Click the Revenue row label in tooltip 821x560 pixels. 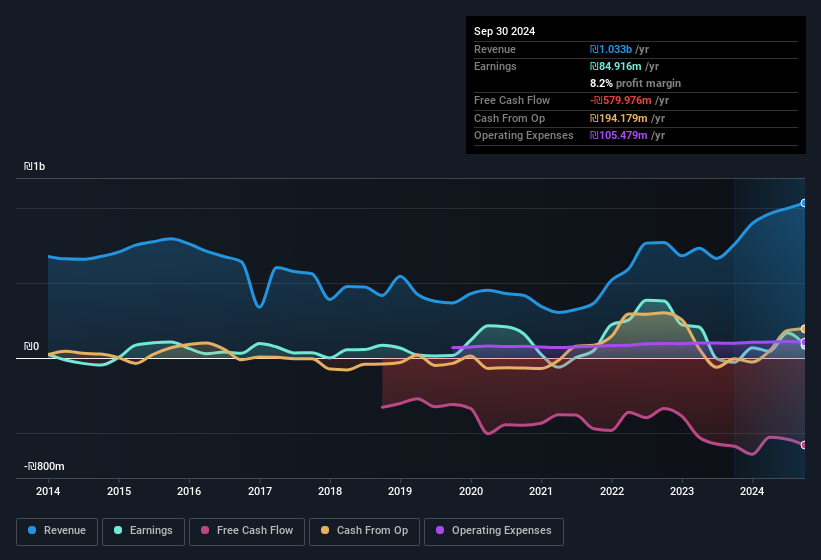(495, 49)
